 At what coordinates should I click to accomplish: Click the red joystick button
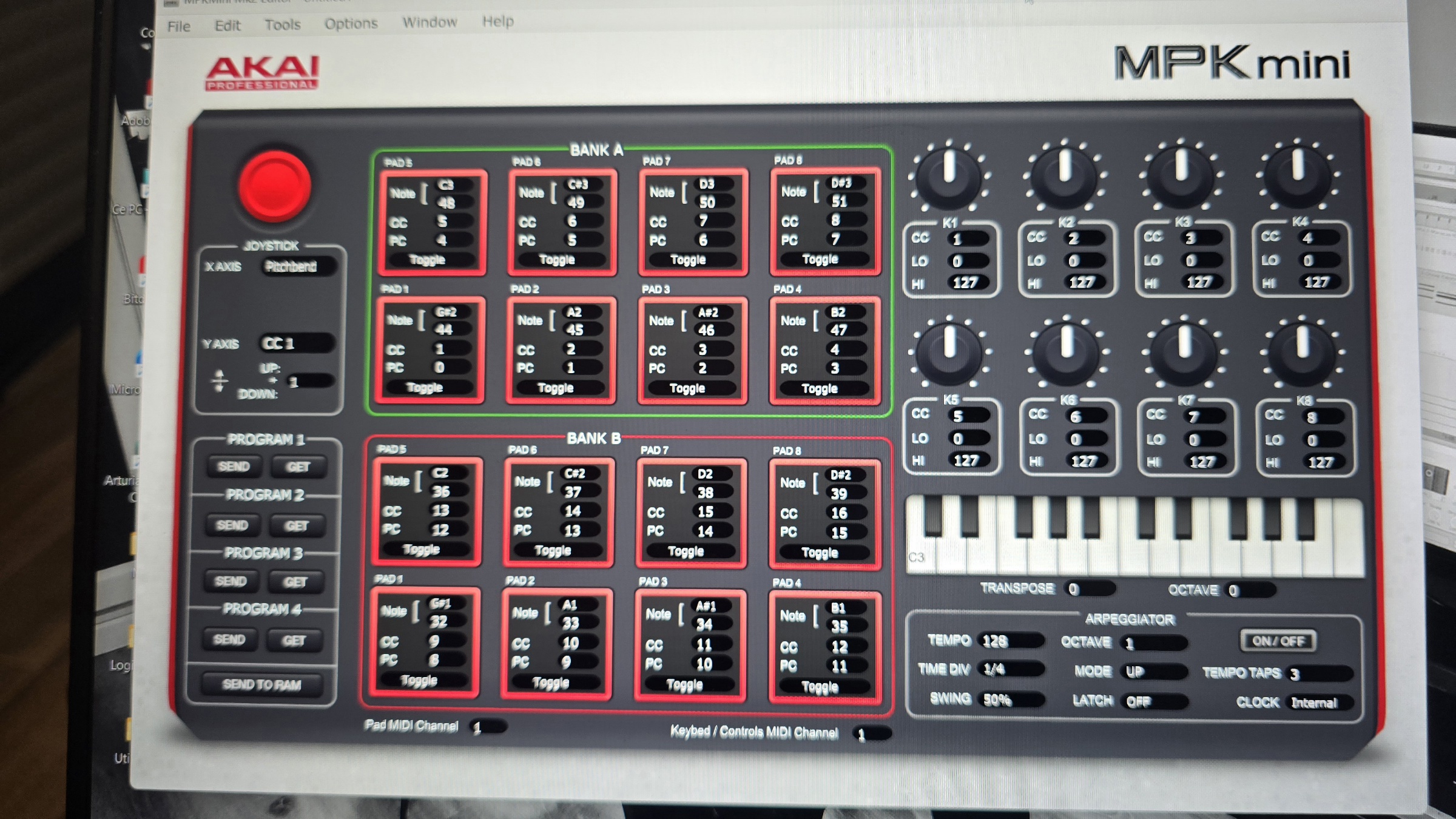(275, 186)
